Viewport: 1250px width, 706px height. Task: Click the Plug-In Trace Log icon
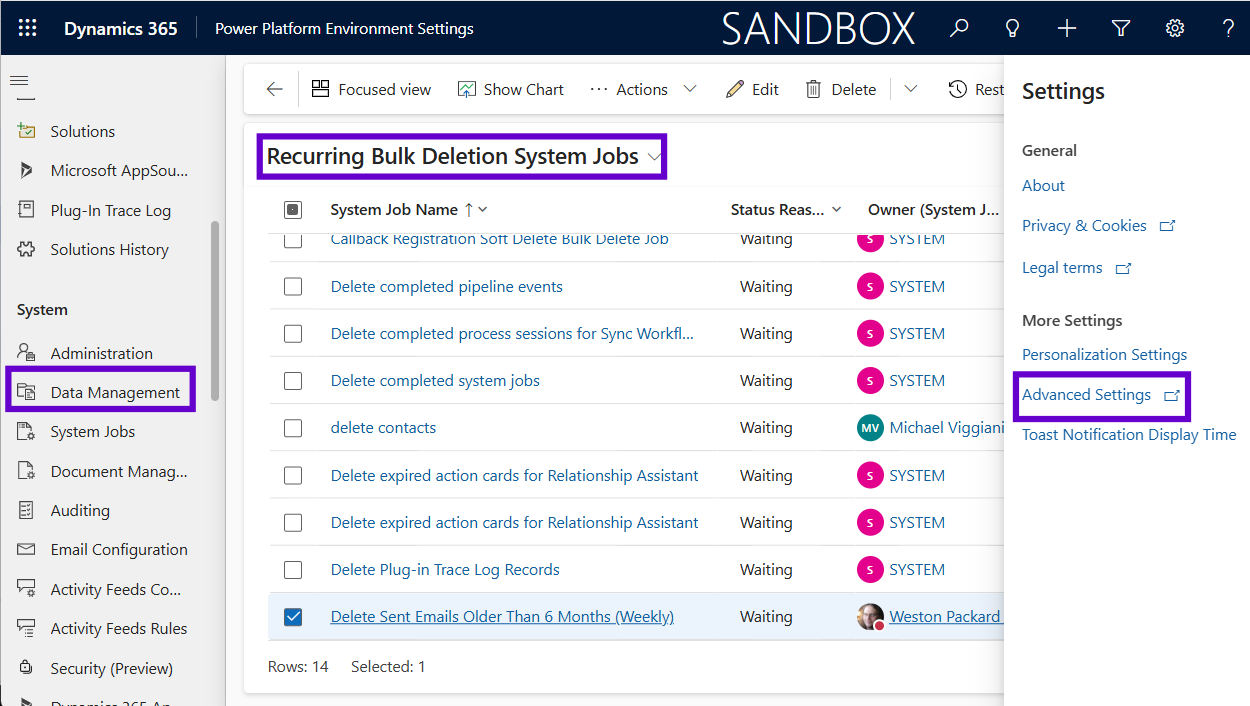tap(28, 210)
